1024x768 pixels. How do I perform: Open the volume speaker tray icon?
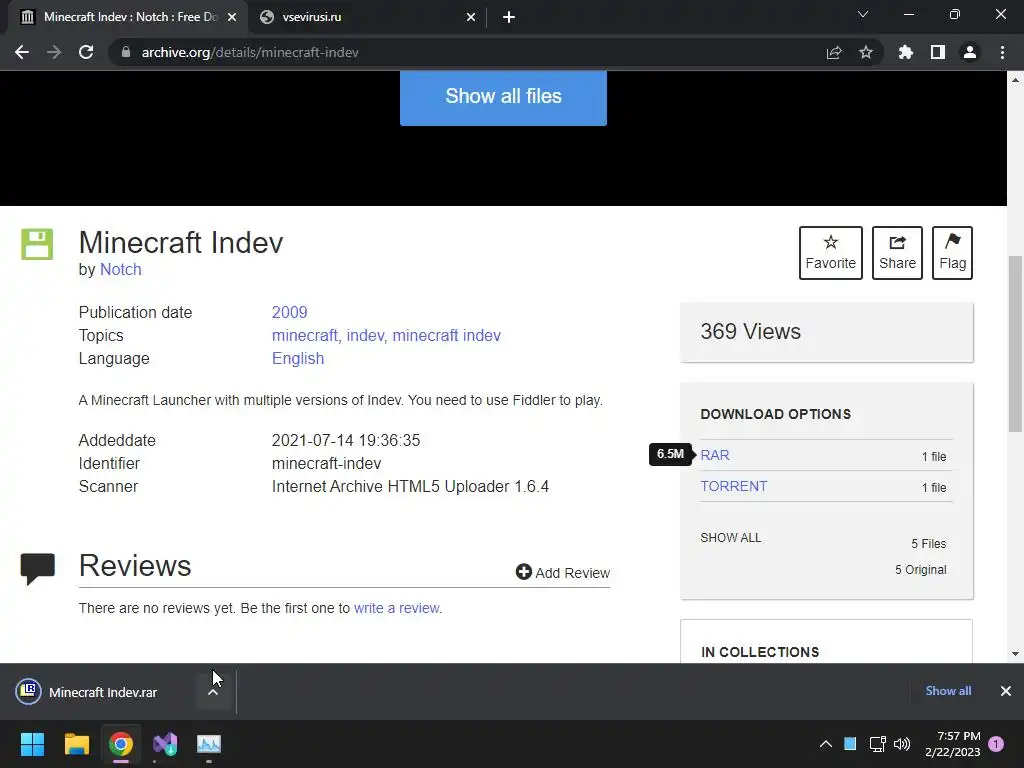902,744
